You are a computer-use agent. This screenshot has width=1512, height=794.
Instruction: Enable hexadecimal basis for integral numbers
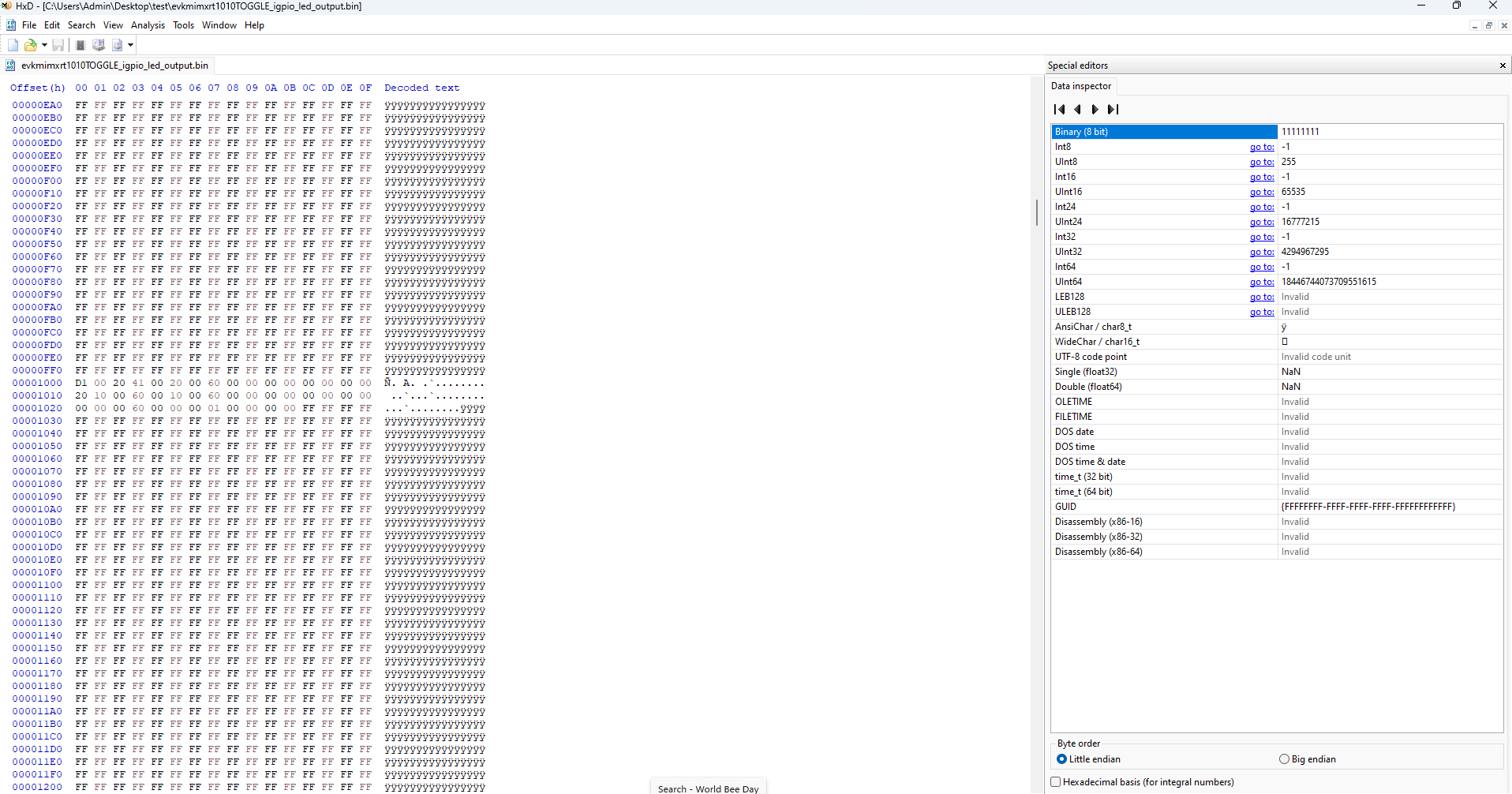pos(1055,781)
